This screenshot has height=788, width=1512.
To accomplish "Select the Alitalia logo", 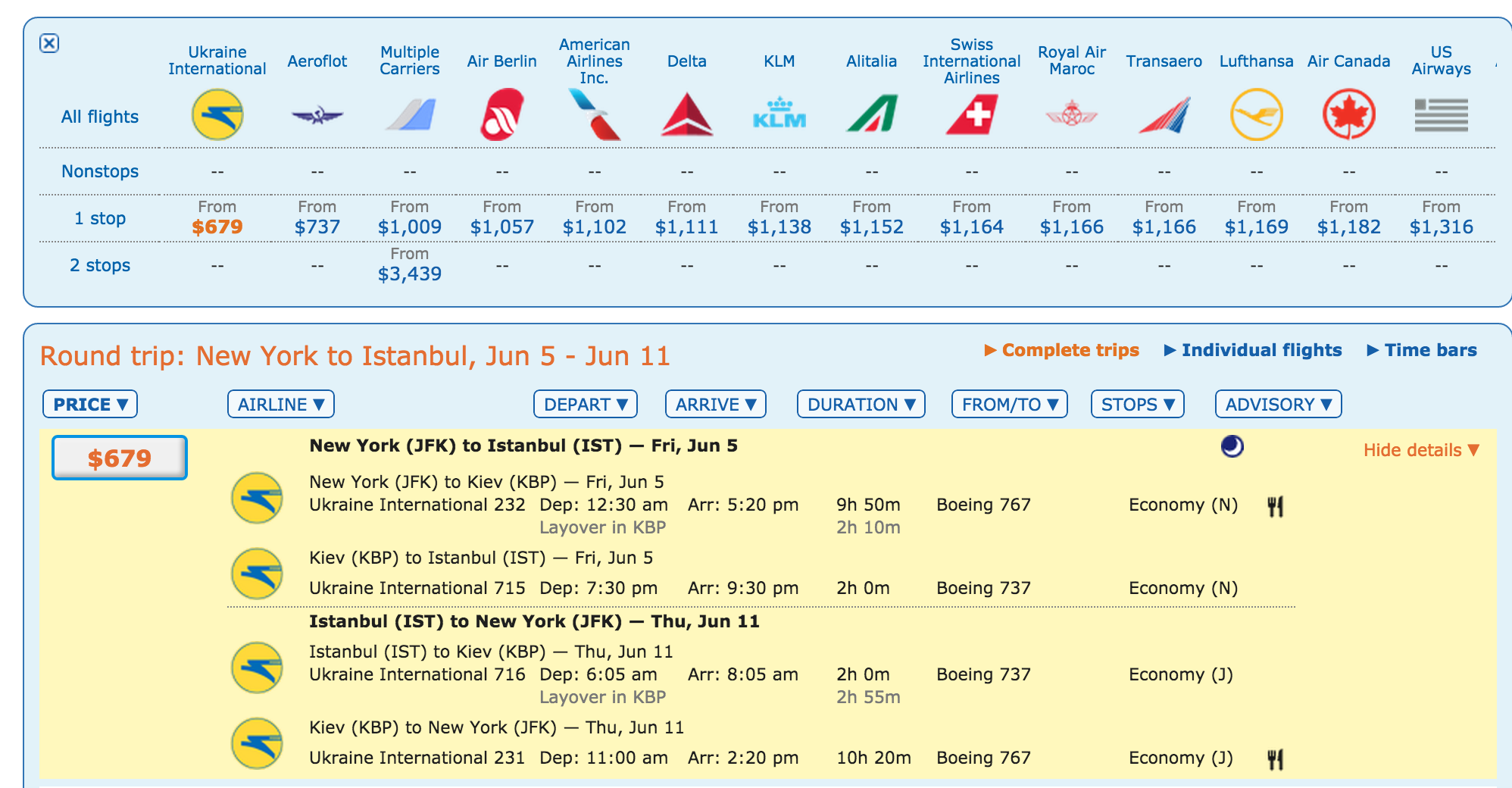I will pos(872,113).
